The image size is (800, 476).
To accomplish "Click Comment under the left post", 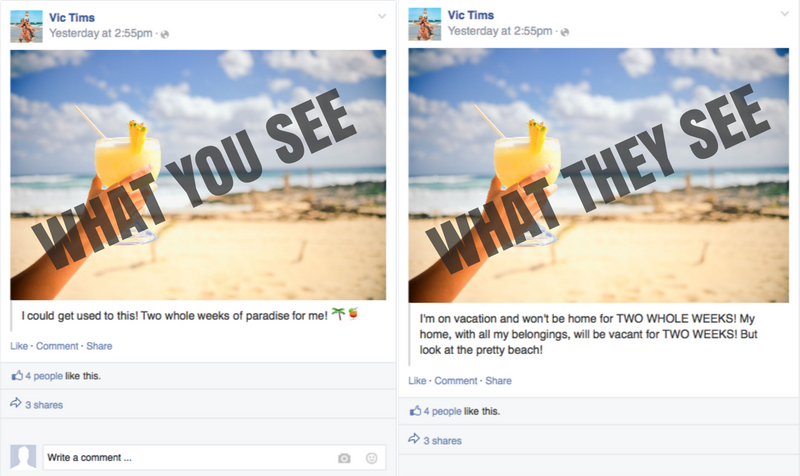I will pos(57,346).
